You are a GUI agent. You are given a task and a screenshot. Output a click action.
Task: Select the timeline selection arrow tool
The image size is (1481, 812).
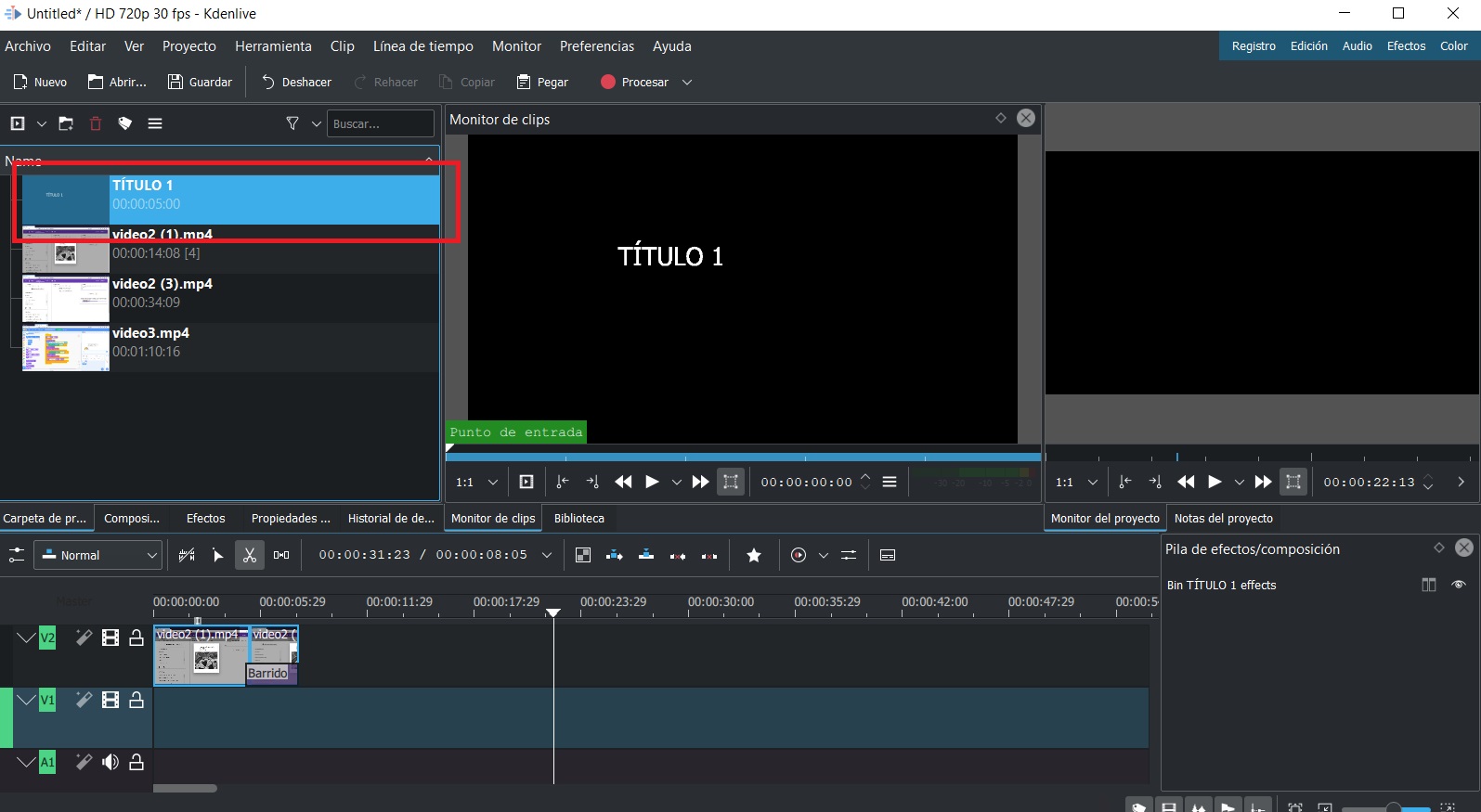click(x=218, y=555)
